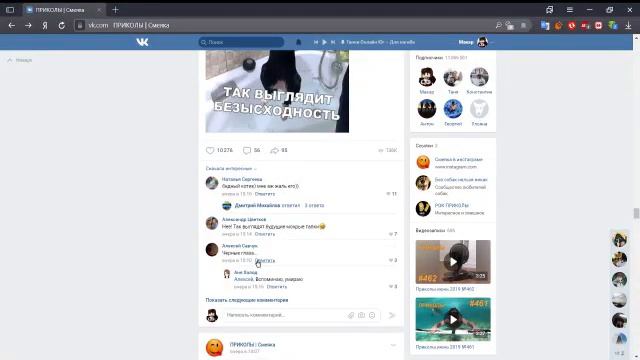Viewport: 640px width, 360px height.
Task: Play the video thumbnail labeled #461
Action: (453, 320)
